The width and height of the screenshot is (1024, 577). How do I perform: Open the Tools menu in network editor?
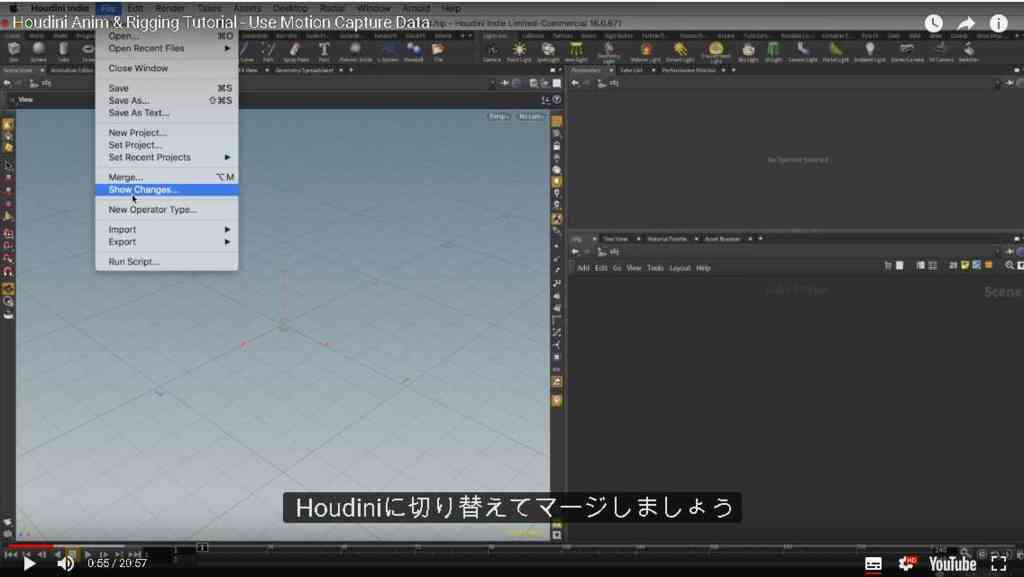click(x=655, y=268)
